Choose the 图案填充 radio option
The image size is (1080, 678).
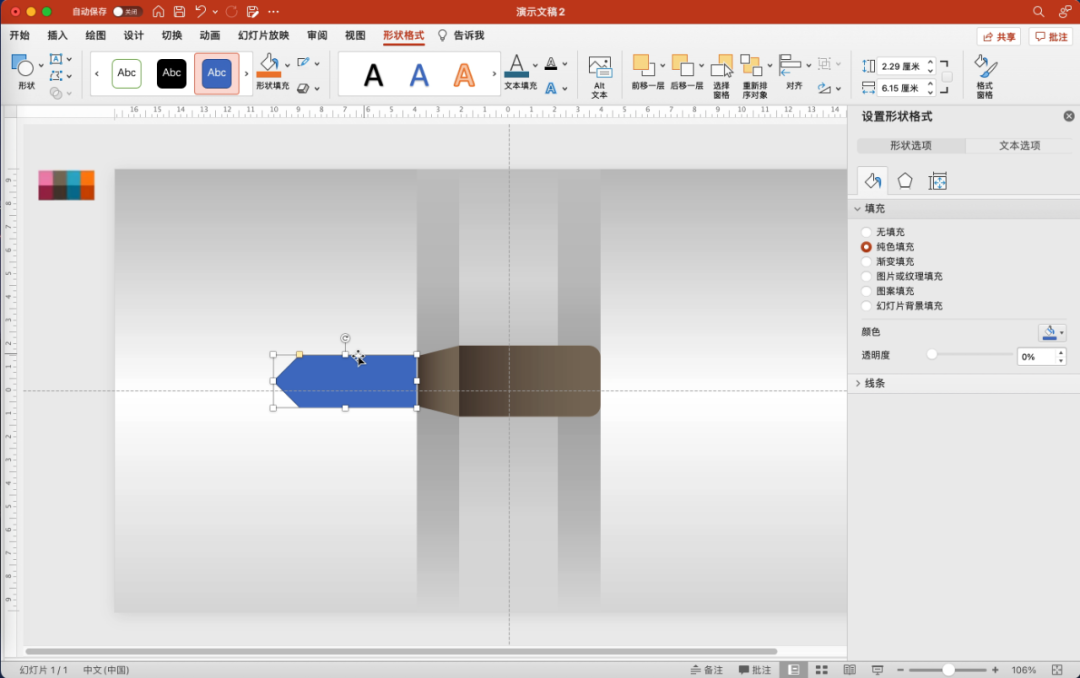click(x=866, y=291)
